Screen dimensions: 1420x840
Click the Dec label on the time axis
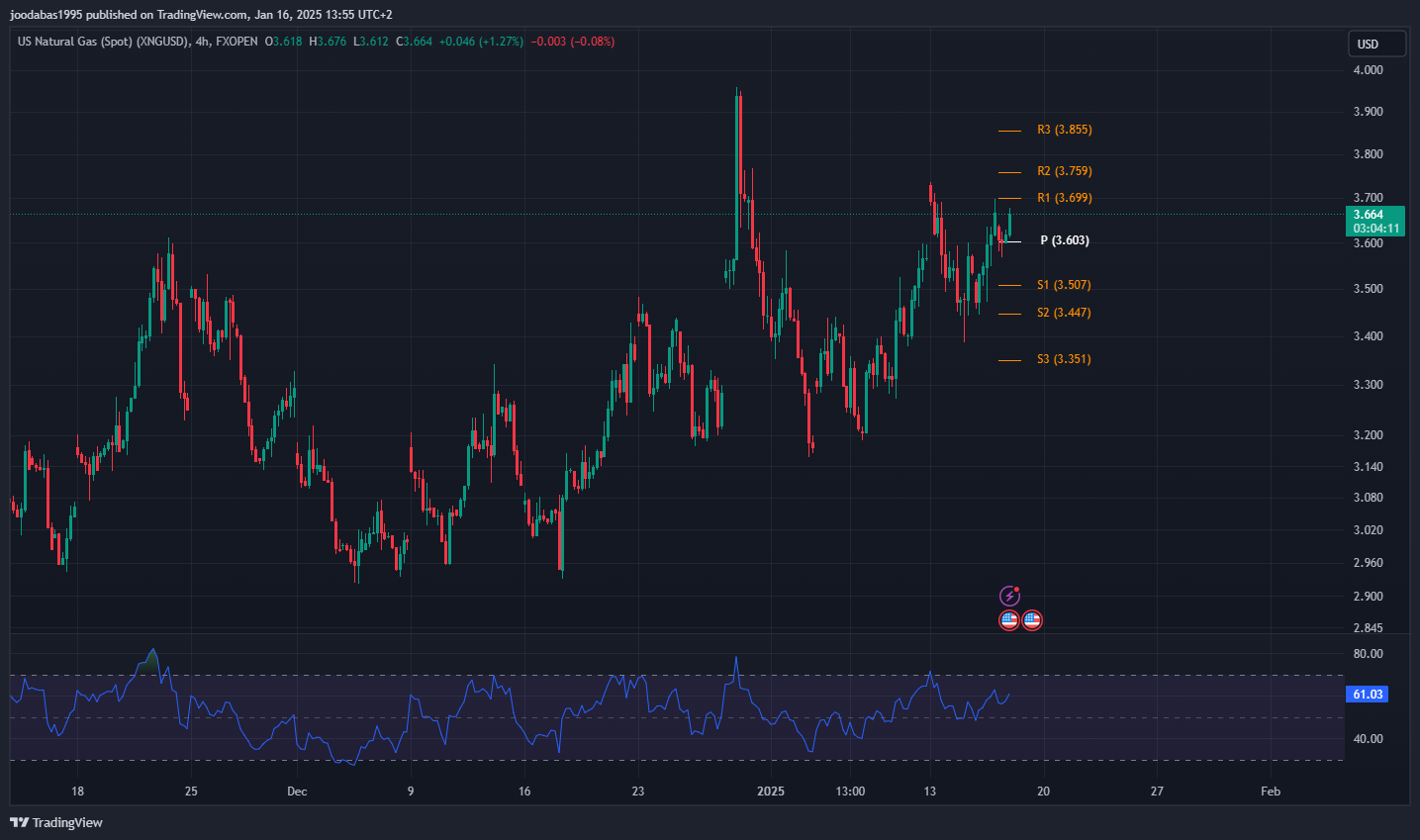(297, 792)
